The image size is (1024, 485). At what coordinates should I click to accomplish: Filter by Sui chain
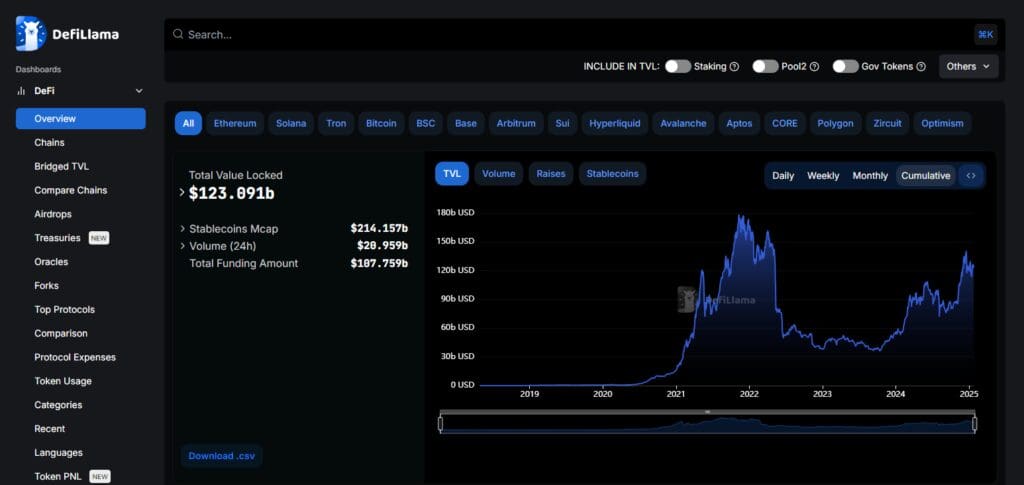tap(562, 123)
